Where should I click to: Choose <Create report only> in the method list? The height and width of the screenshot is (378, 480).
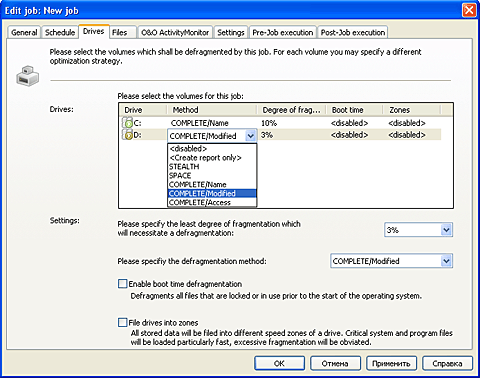tap(212, 157)
